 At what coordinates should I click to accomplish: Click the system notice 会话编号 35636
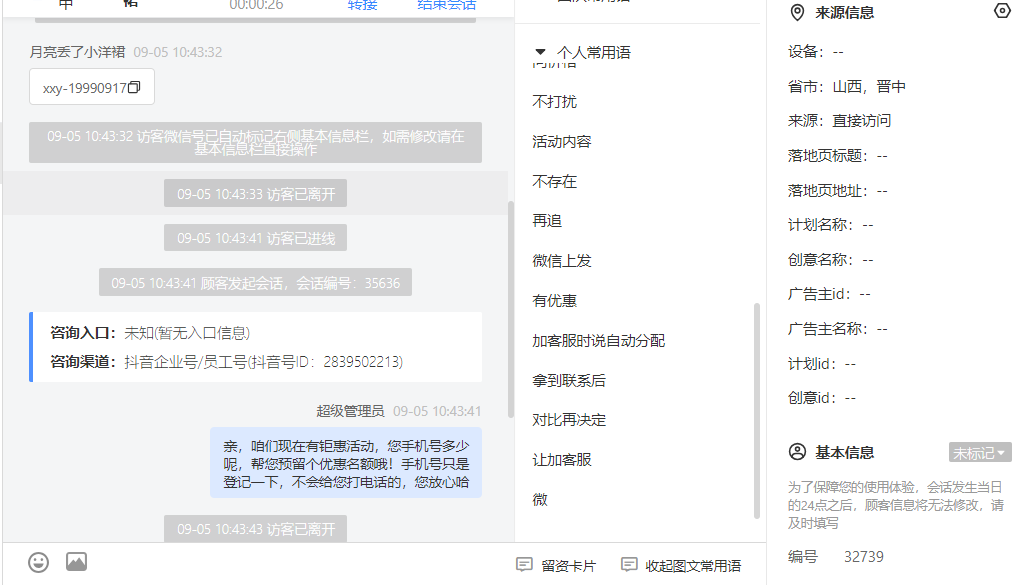click(255, 282)
